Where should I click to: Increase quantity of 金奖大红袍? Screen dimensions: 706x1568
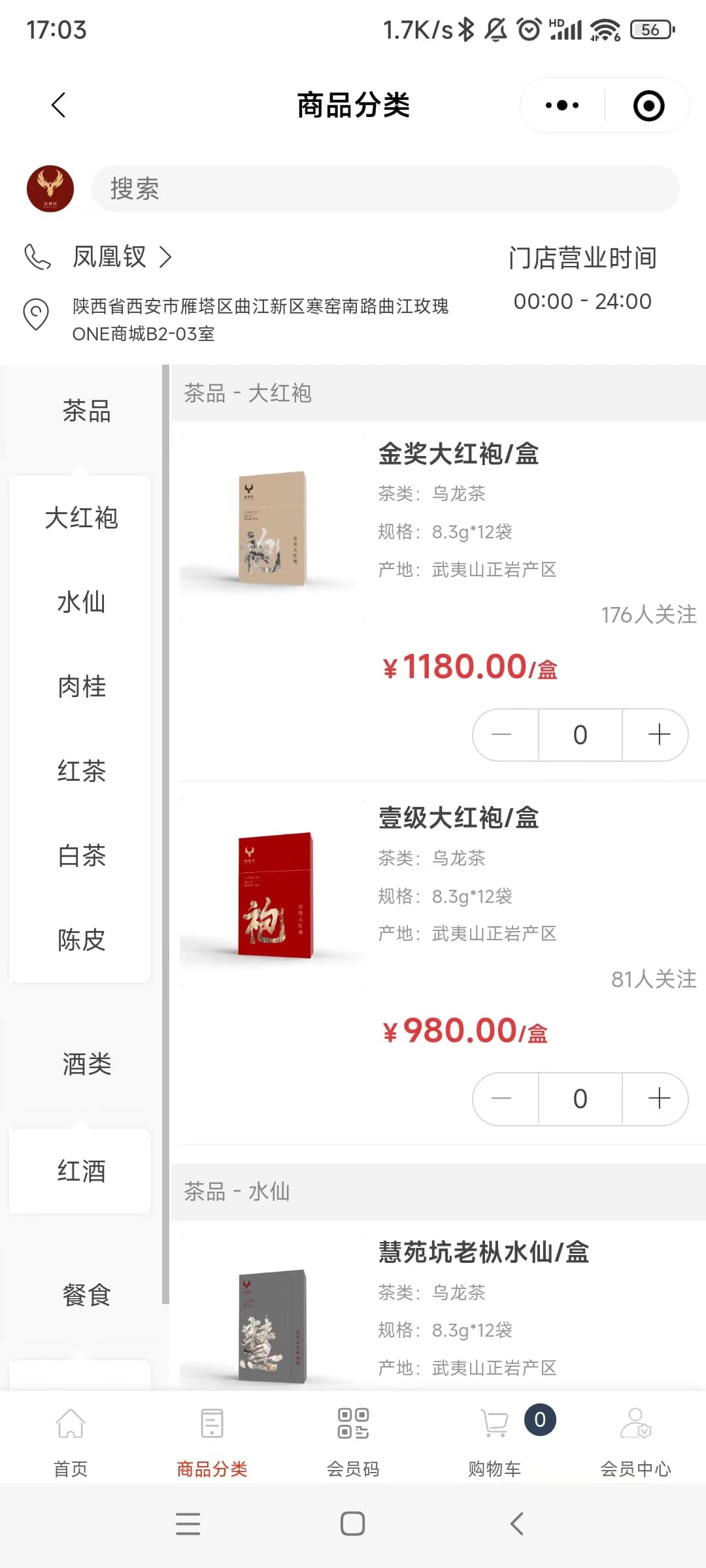pos(659,735)
